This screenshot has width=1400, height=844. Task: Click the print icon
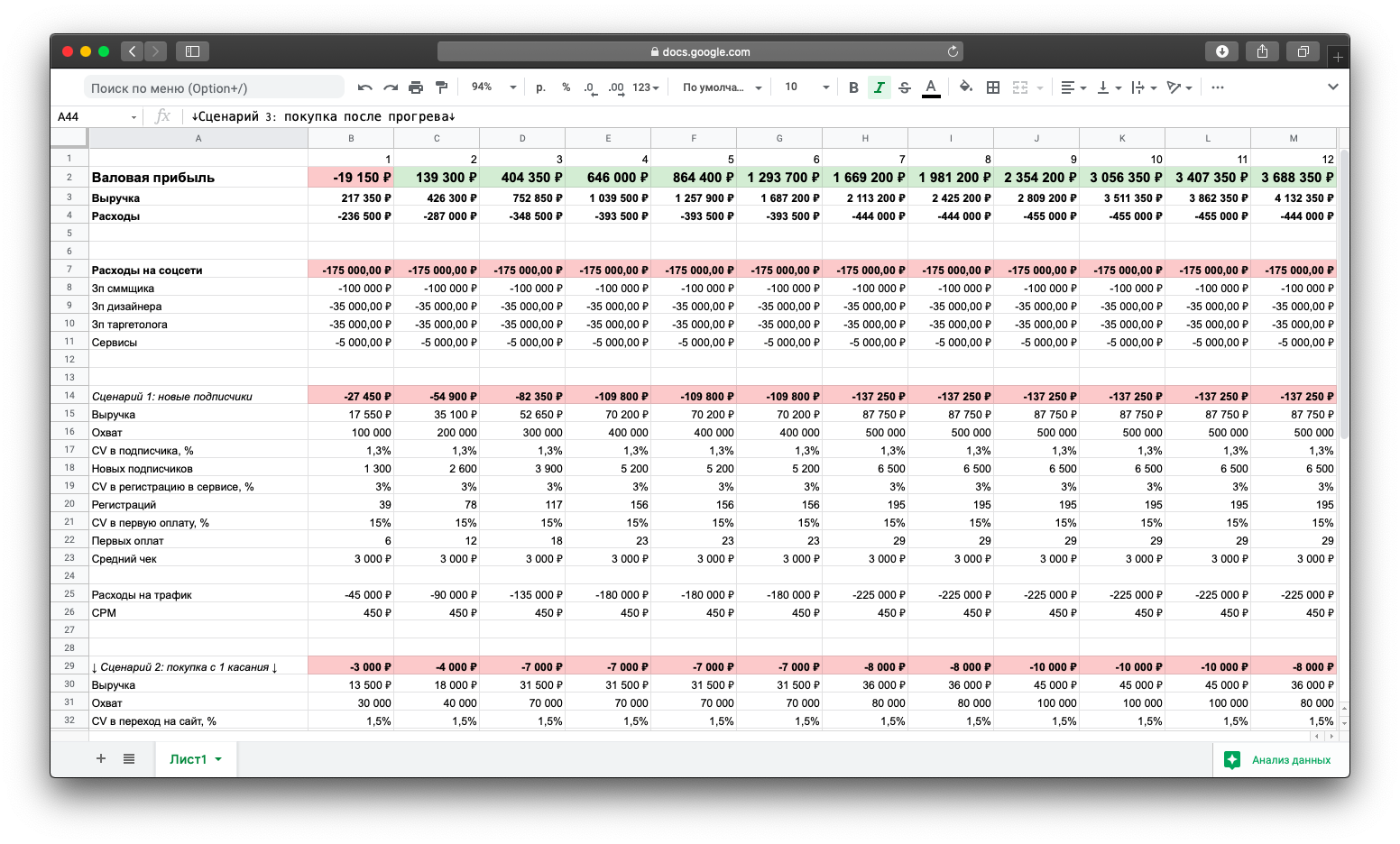pyautogui.click(x=416, y=87)
